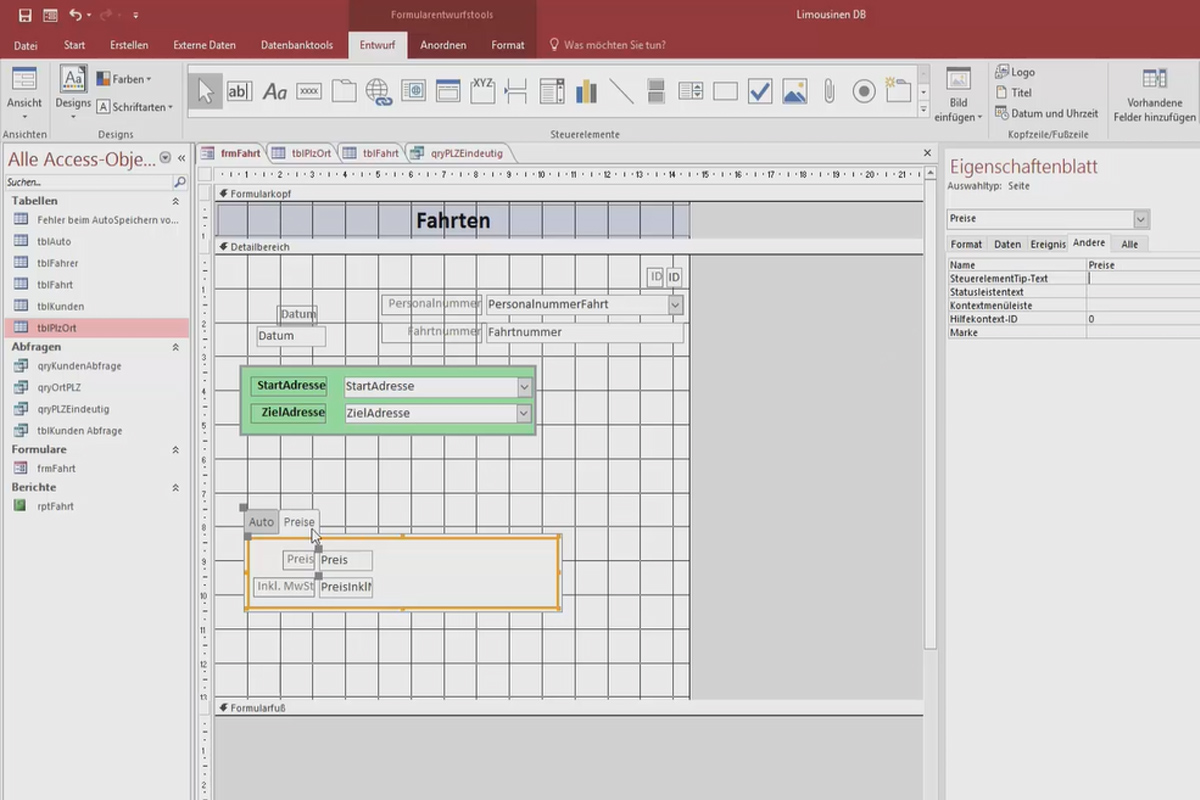This screenshot has height=800, width=1200.
Task: Select the Web Browser control
Action: 413,92
